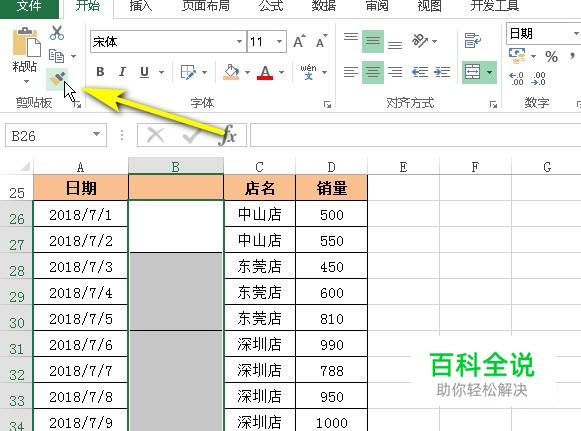The width and height of the screenshot is (581, 431).
Task: Click the text Orientation icon
Action: pyautogui.click(x=420, y=40)
